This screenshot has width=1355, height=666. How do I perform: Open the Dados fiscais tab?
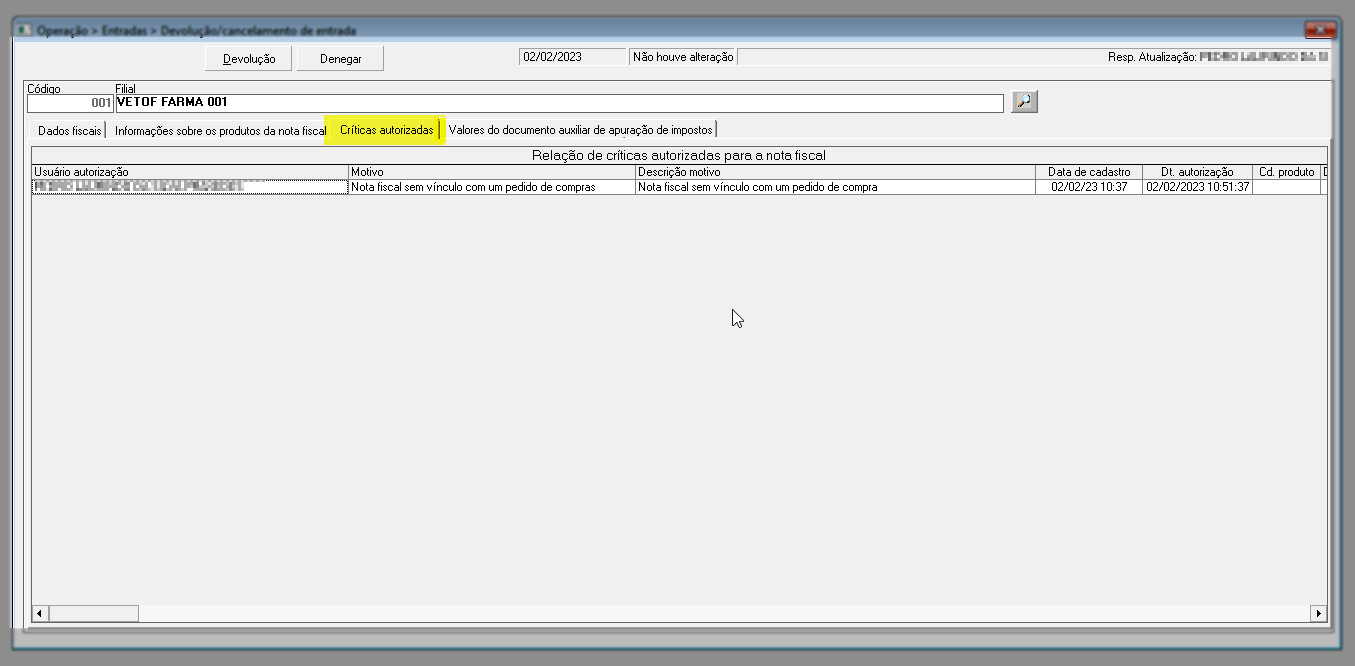point(69,131)
